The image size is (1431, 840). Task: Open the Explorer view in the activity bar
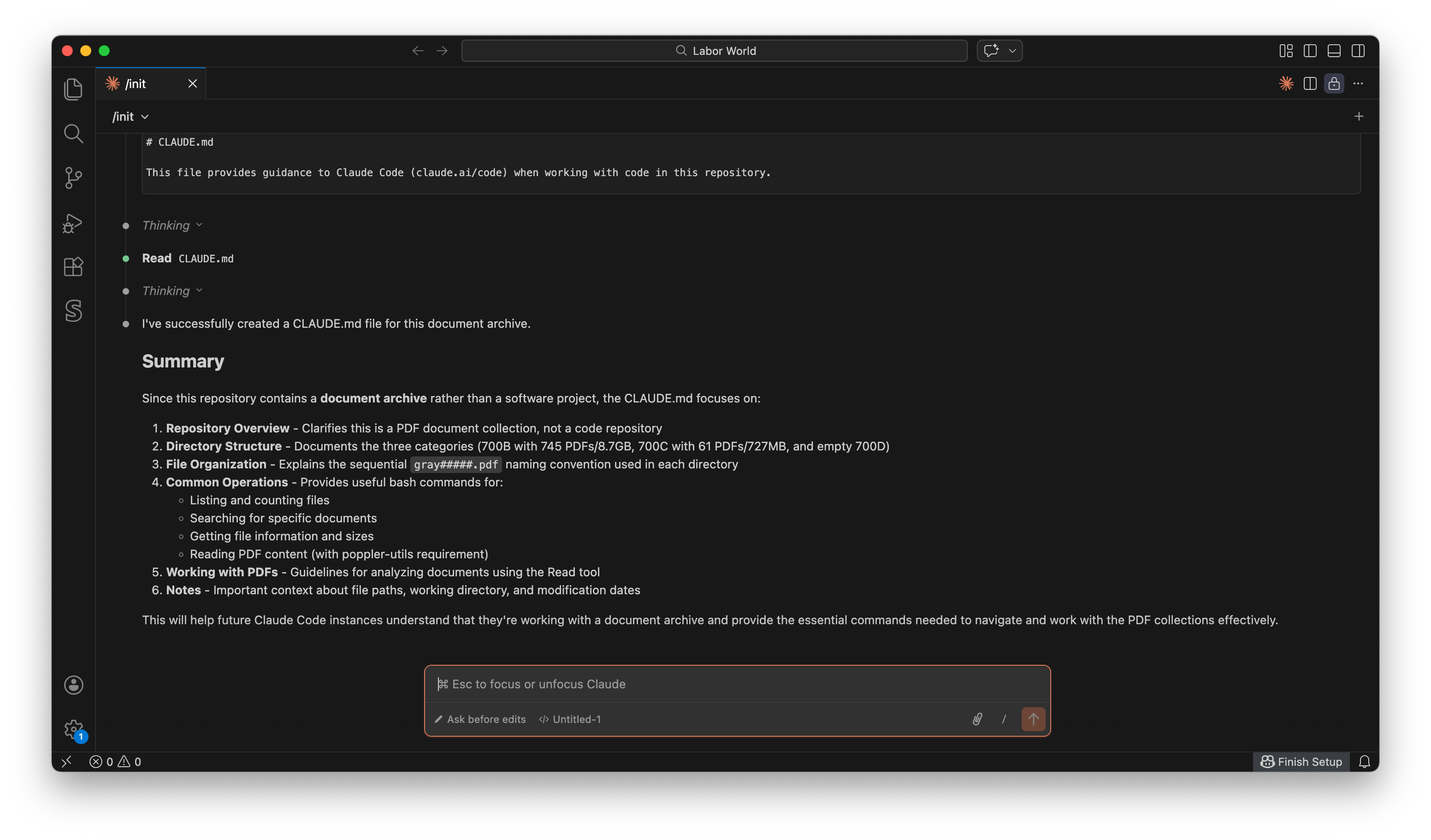73,89
